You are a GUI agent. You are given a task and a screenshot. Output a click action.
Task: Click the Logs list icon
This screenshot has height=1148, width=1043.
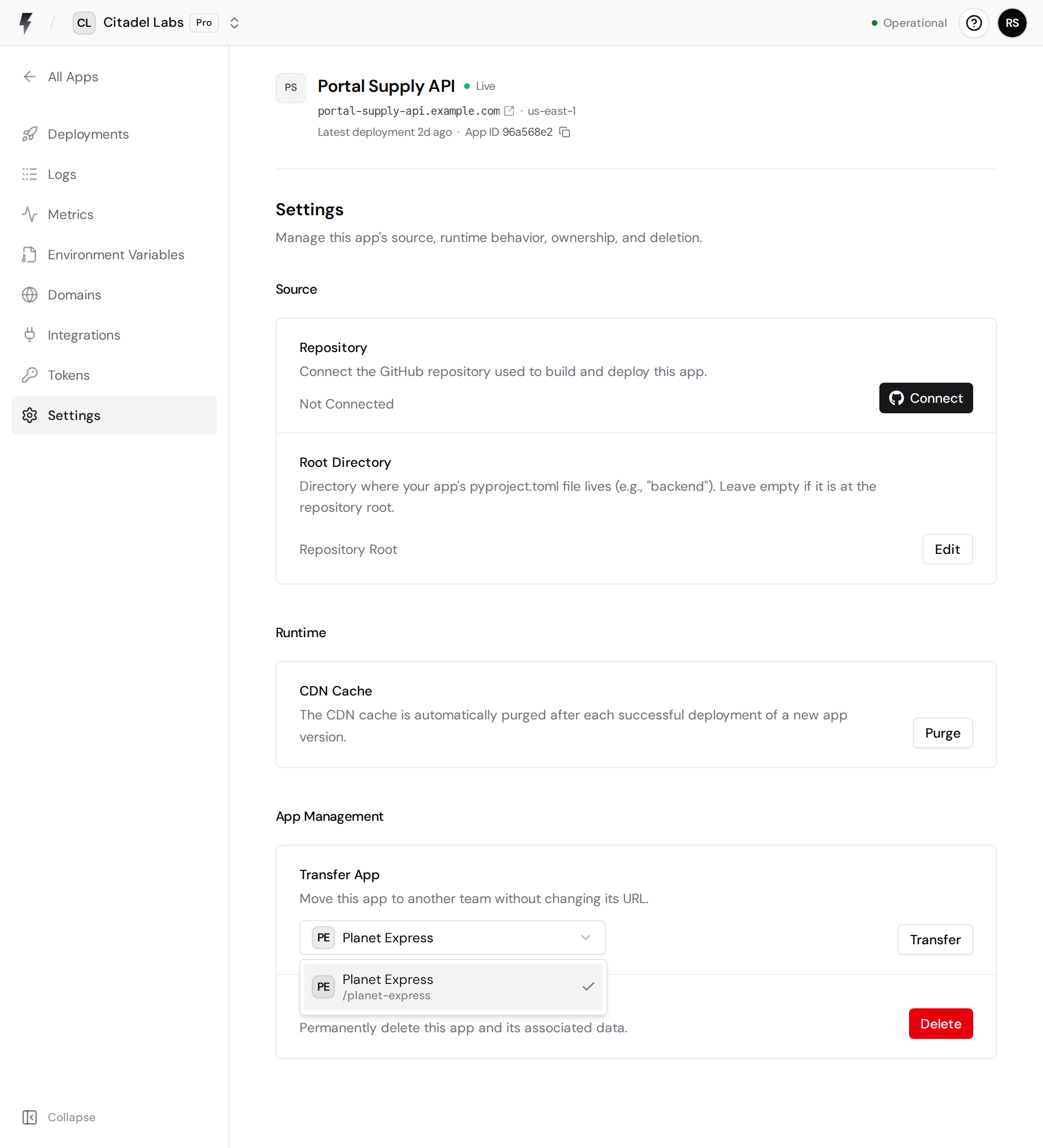(x=30, y=174)
